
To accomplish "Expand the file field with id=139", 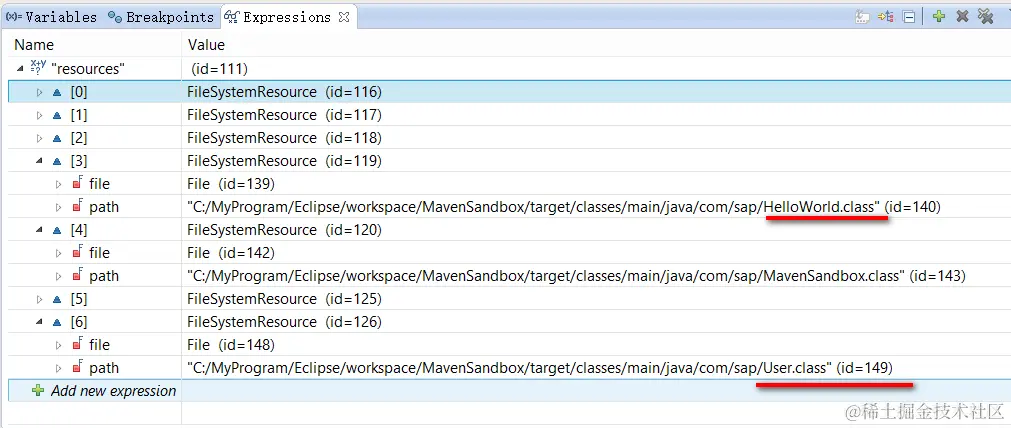I will click(x=59, y=184).
